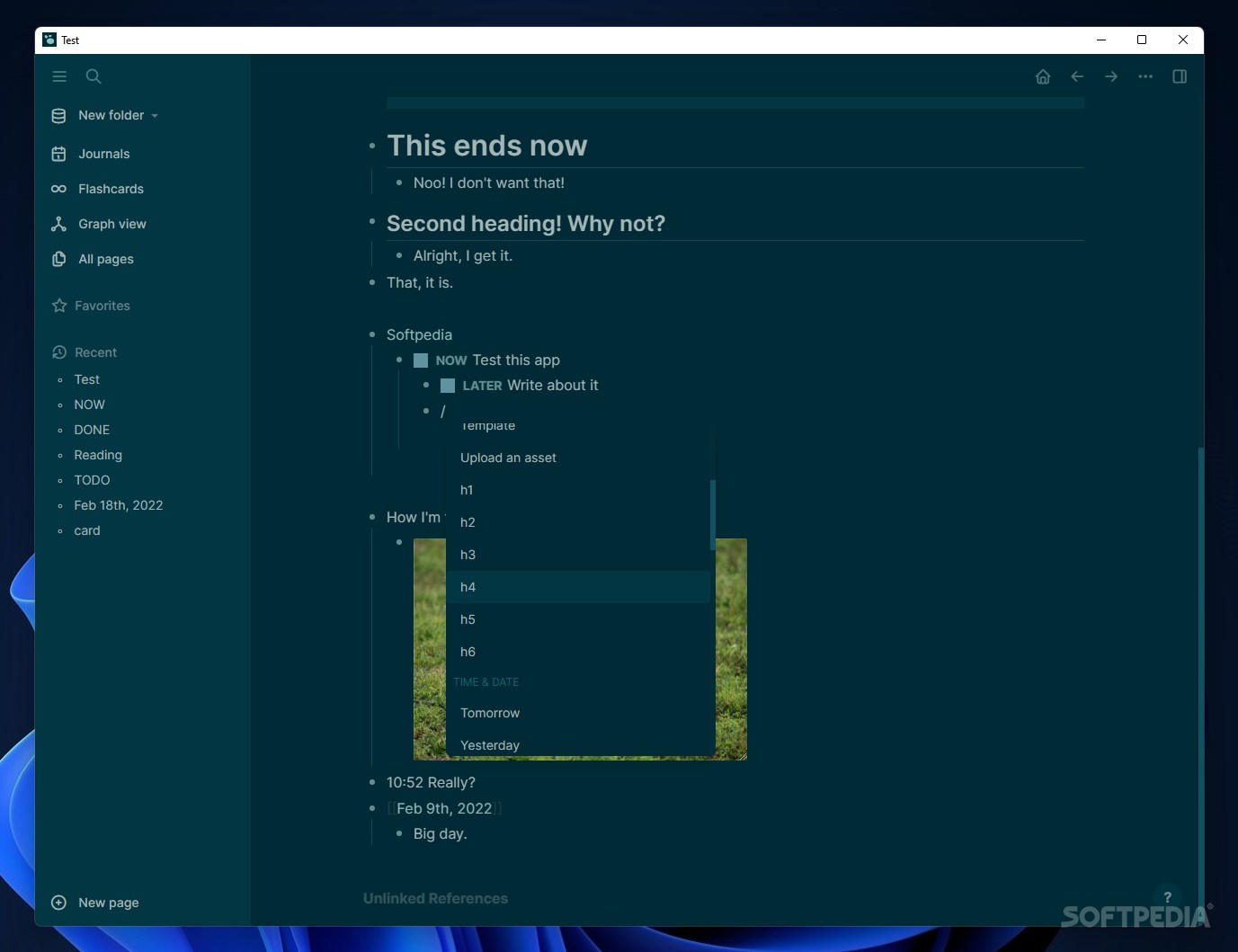The height and width of the screenshot is (952, 1238).
Task: Open Graph view in the sidebar
Action: (111, 224)
